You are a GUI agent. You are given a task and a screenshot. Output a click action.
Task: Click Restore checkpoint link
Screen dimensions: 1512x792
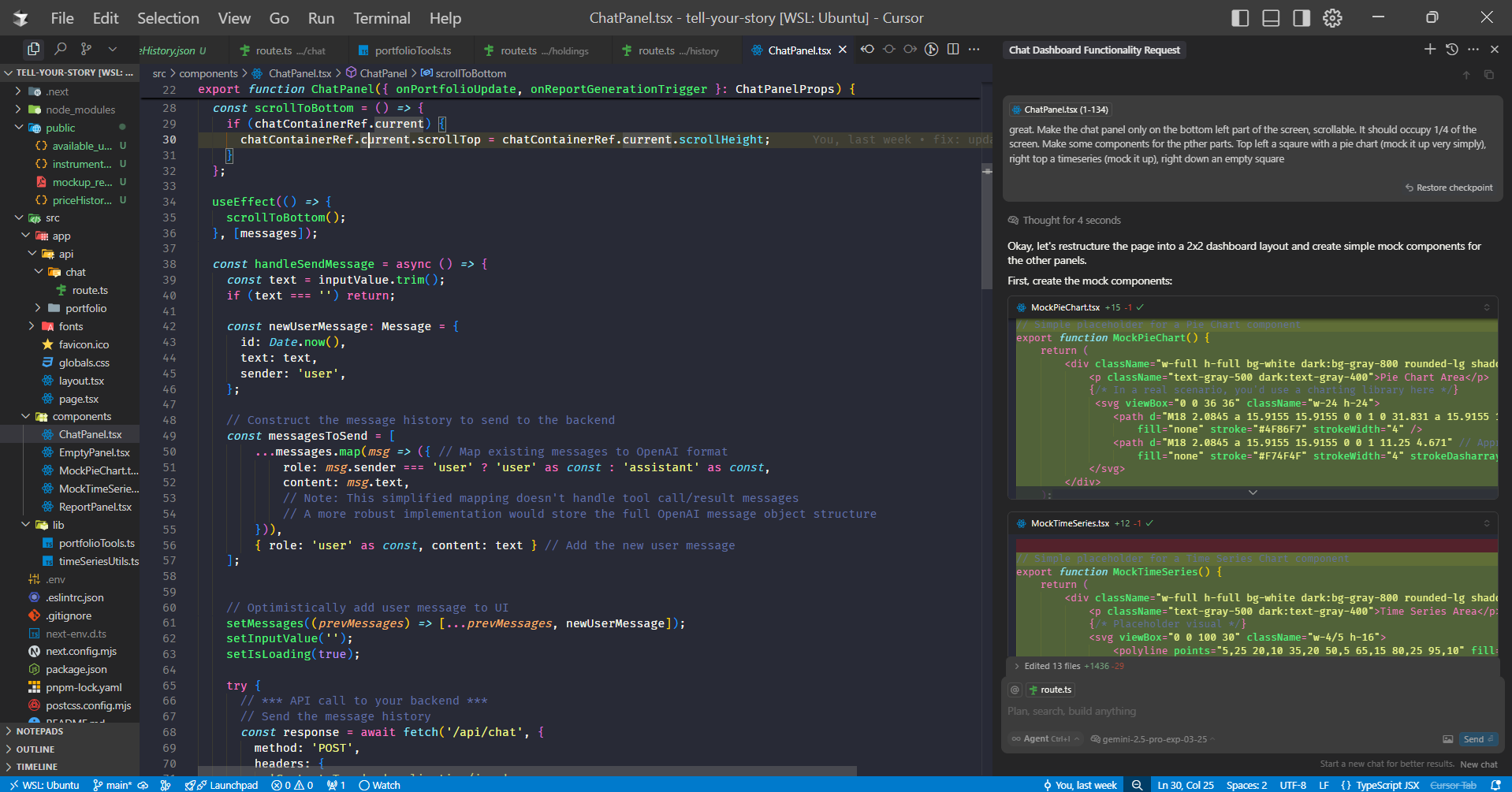coord(1449,188)
